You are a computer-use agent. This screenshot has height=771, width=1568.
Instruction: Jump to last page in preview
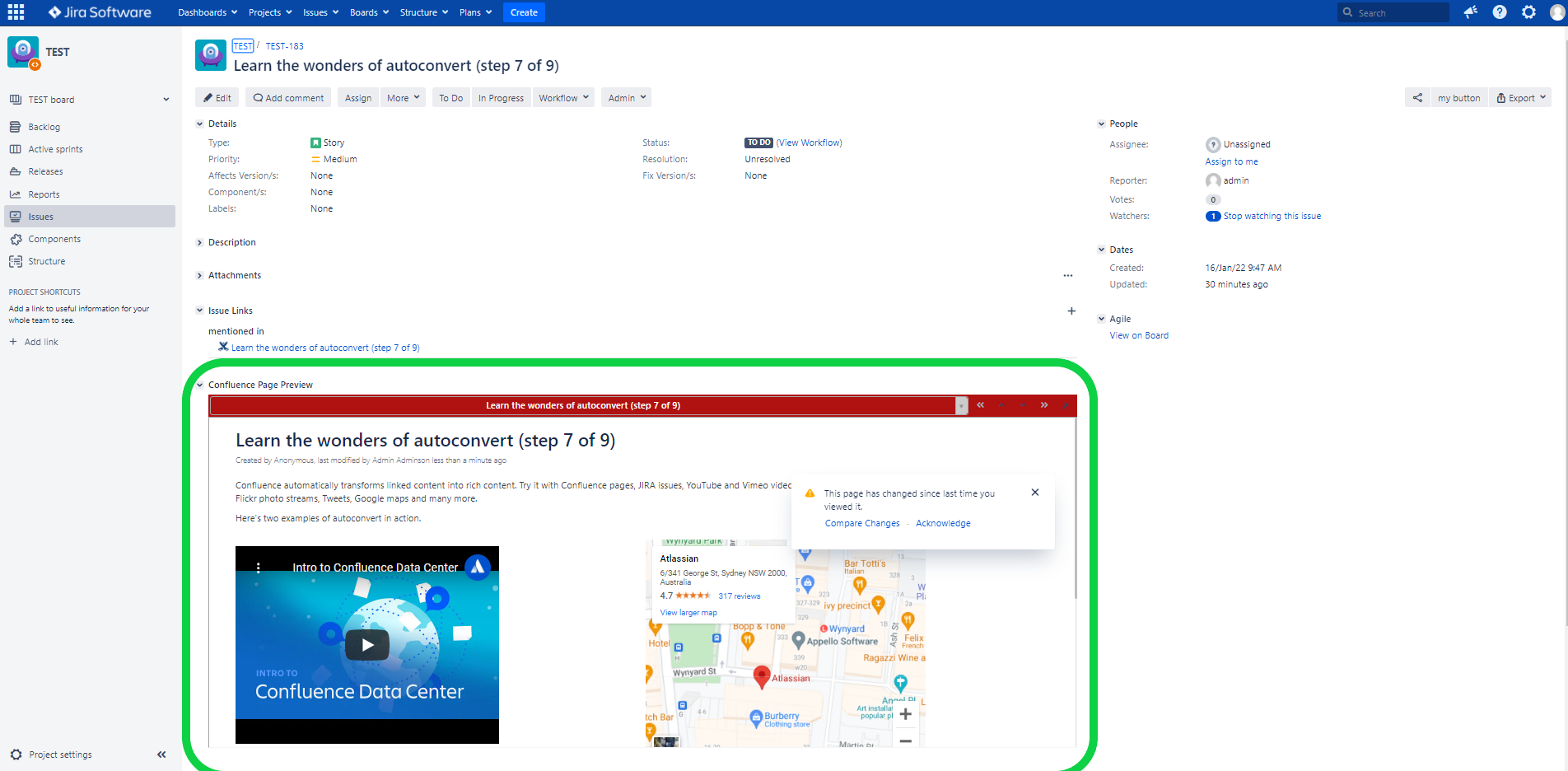(1044, 405)
